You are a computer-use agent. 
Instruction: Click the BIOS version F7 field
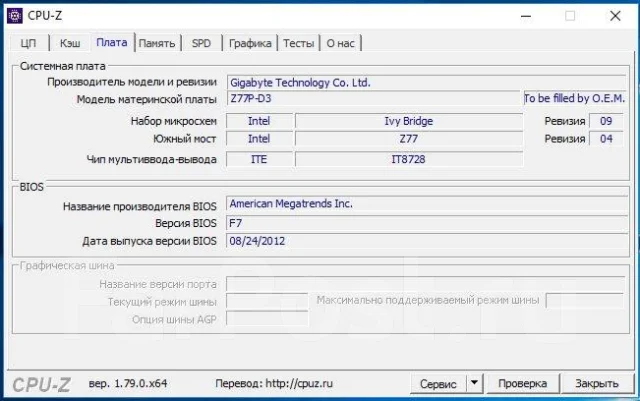pyautogui.click(x=427, y=223)
